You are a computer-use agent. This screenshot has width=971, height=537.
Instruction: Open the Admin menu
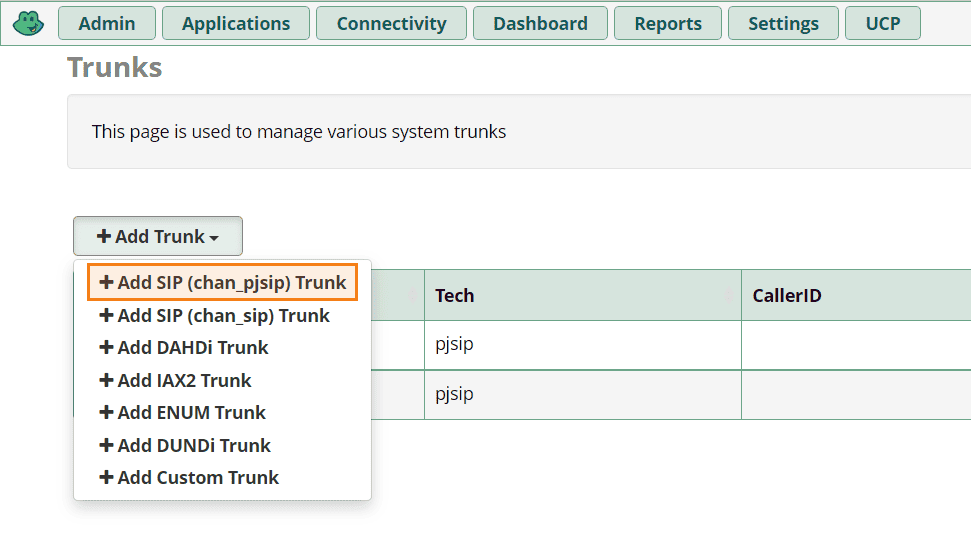click(107, 24)
